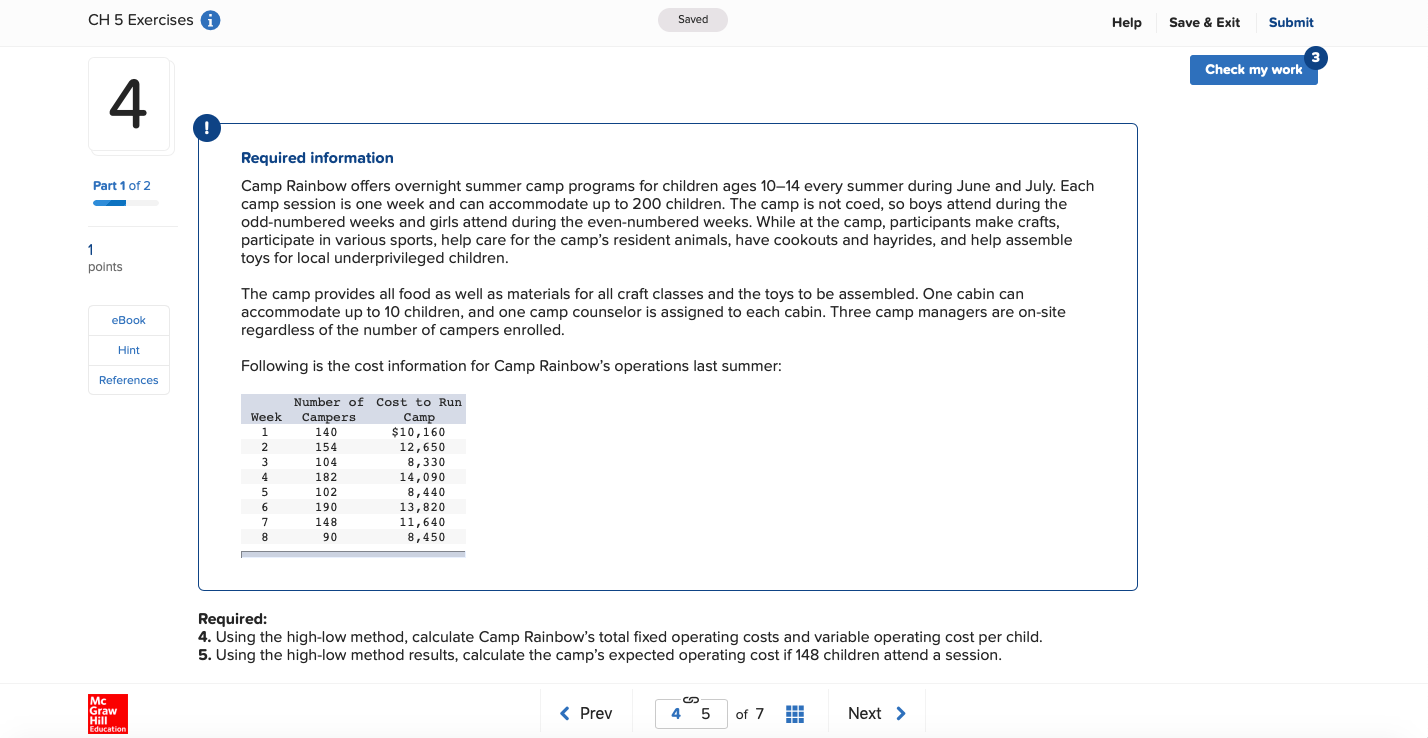Viewport: 1428px width, 738px height.
Task: Select the question 4 tile
Action: pyautogui.click(x=130, y=105)
